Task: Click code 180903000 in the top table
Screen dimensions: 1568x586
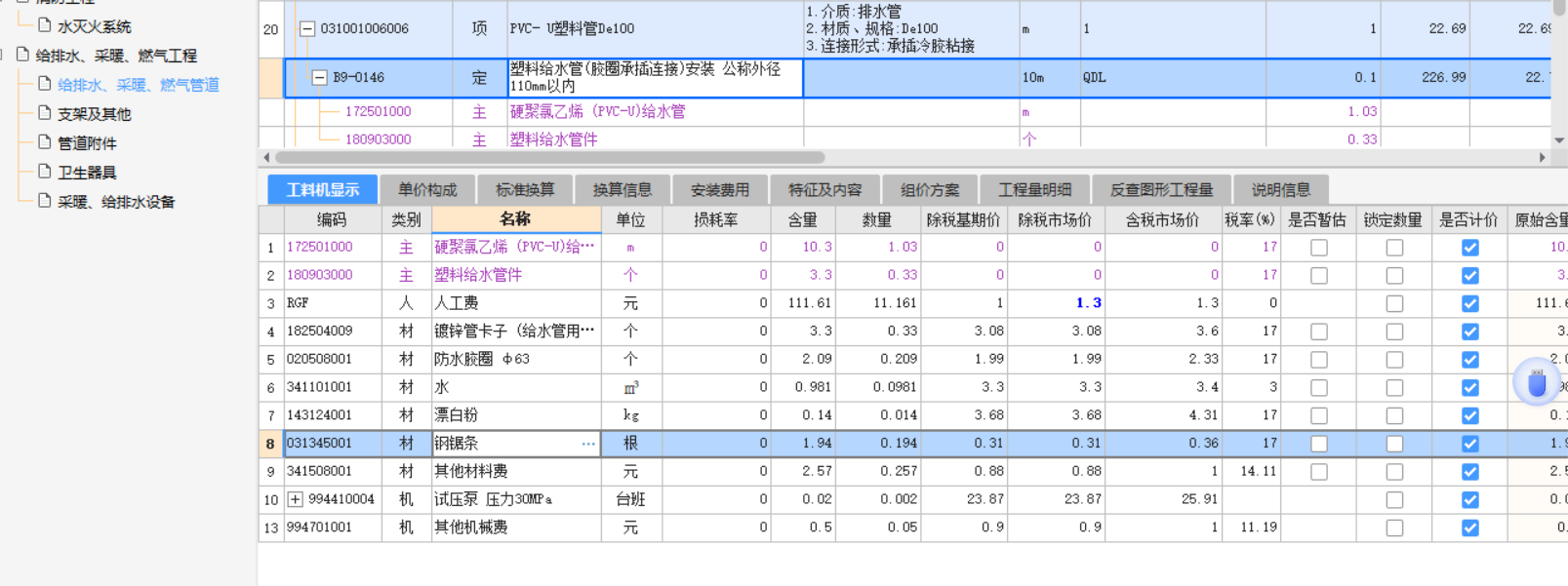Action: coord(378,139)
